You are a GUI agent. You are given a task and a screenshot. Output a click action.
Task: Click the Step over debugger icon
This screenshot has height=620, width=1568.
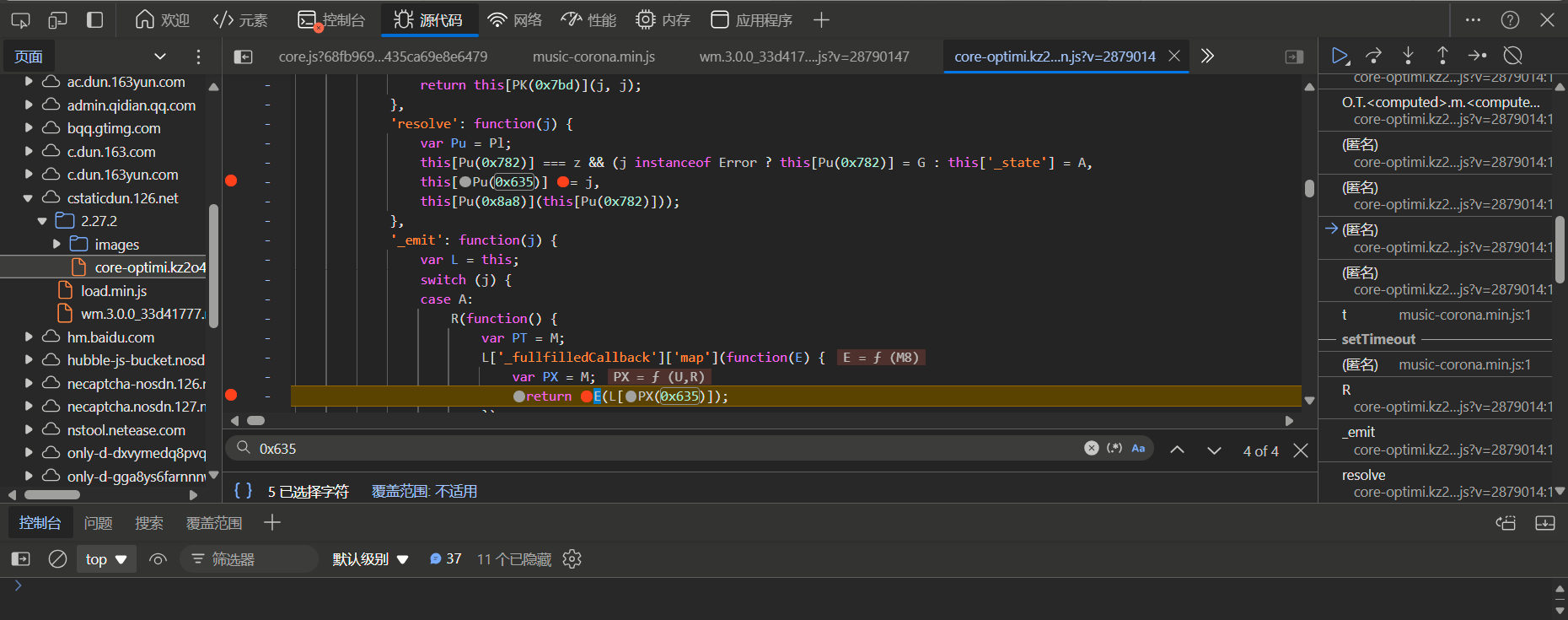tap(1373, 56)
